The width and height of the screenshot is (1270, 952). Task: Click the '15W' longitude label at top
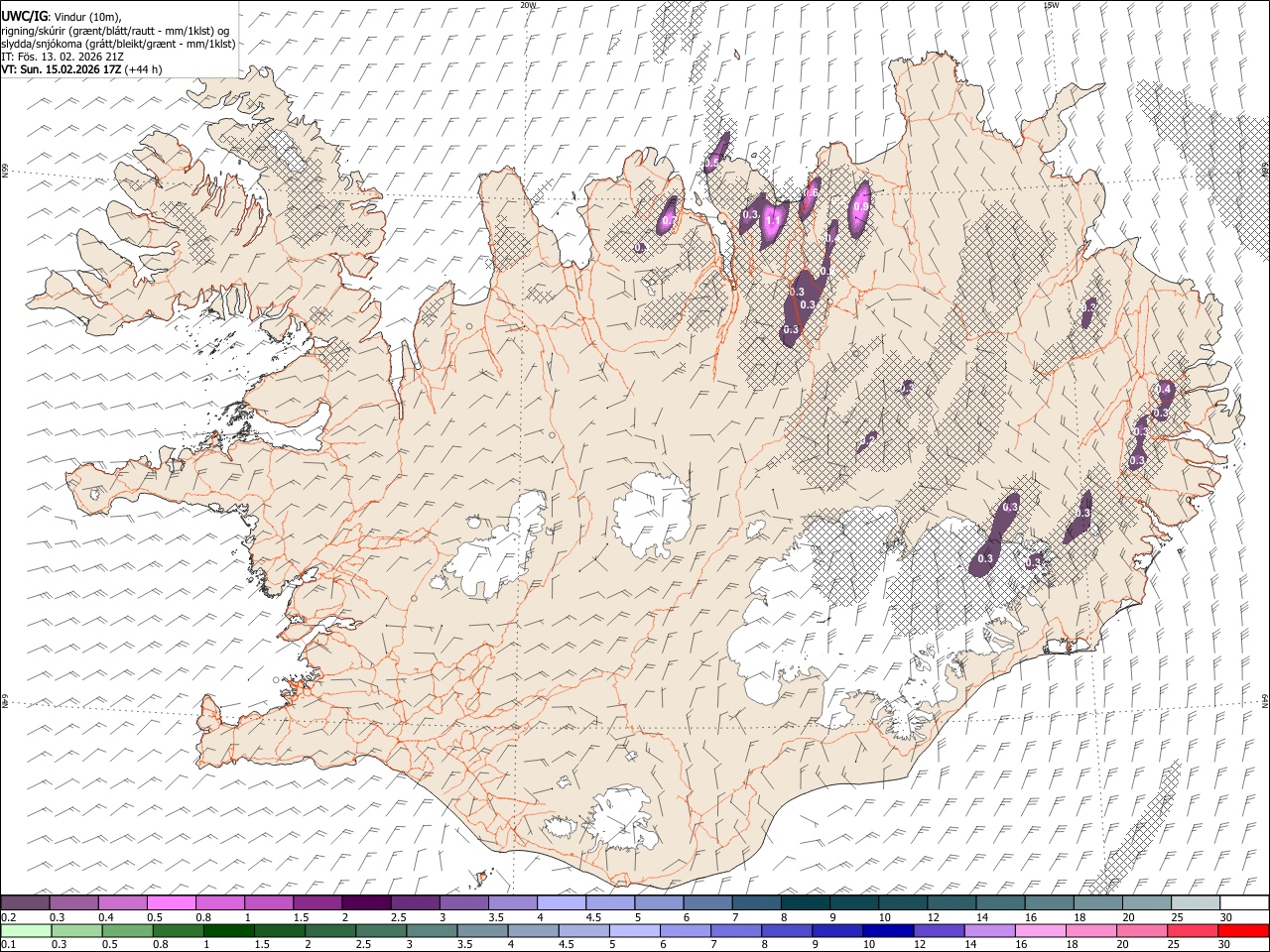coord(1050,5)
